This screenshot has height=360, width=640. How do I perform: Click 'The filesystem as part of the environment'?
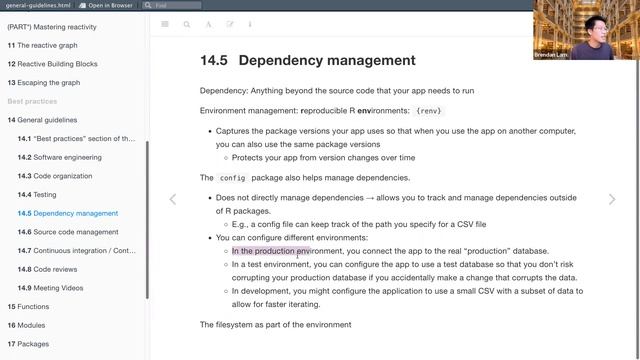coord(276,325)
